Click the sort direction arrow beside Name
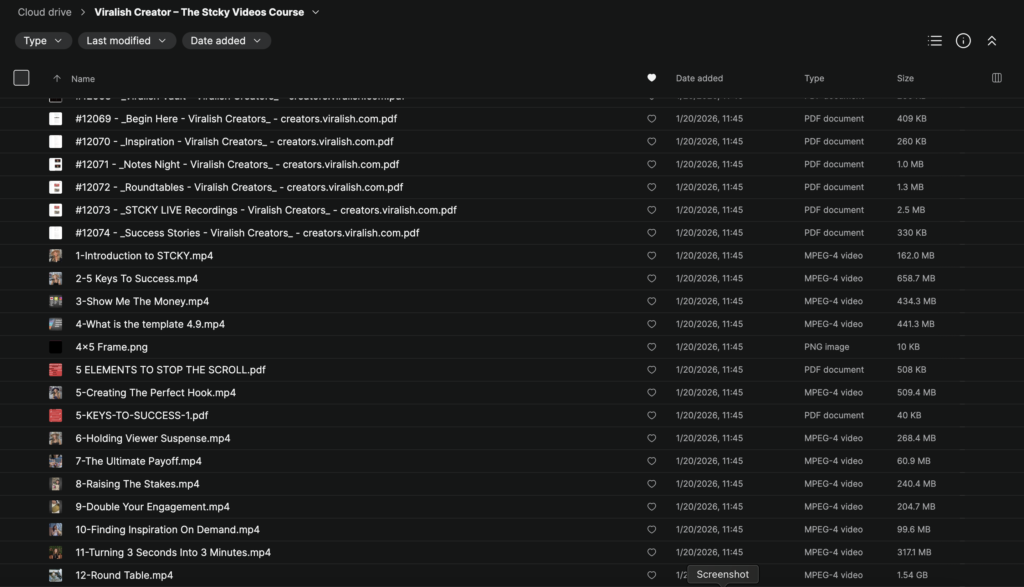The height and width of the screenshot is (587, 1024). pyautogui.click(x=57, y=78)
